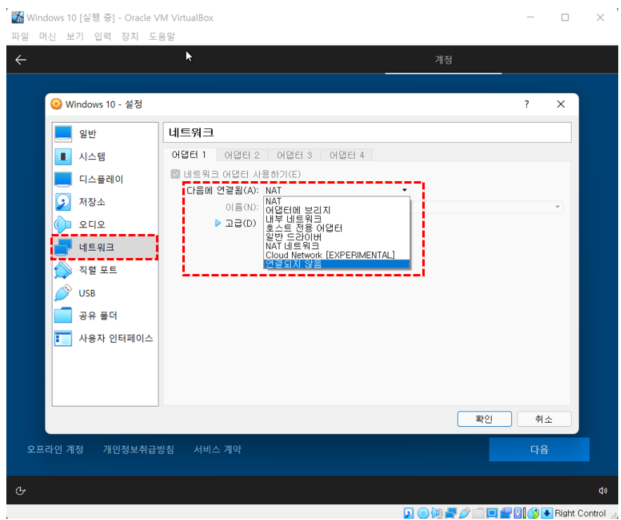The height and width of the screenshot is (520, 621).
Task: Open the 장치 menu
Action: point(130,37)
